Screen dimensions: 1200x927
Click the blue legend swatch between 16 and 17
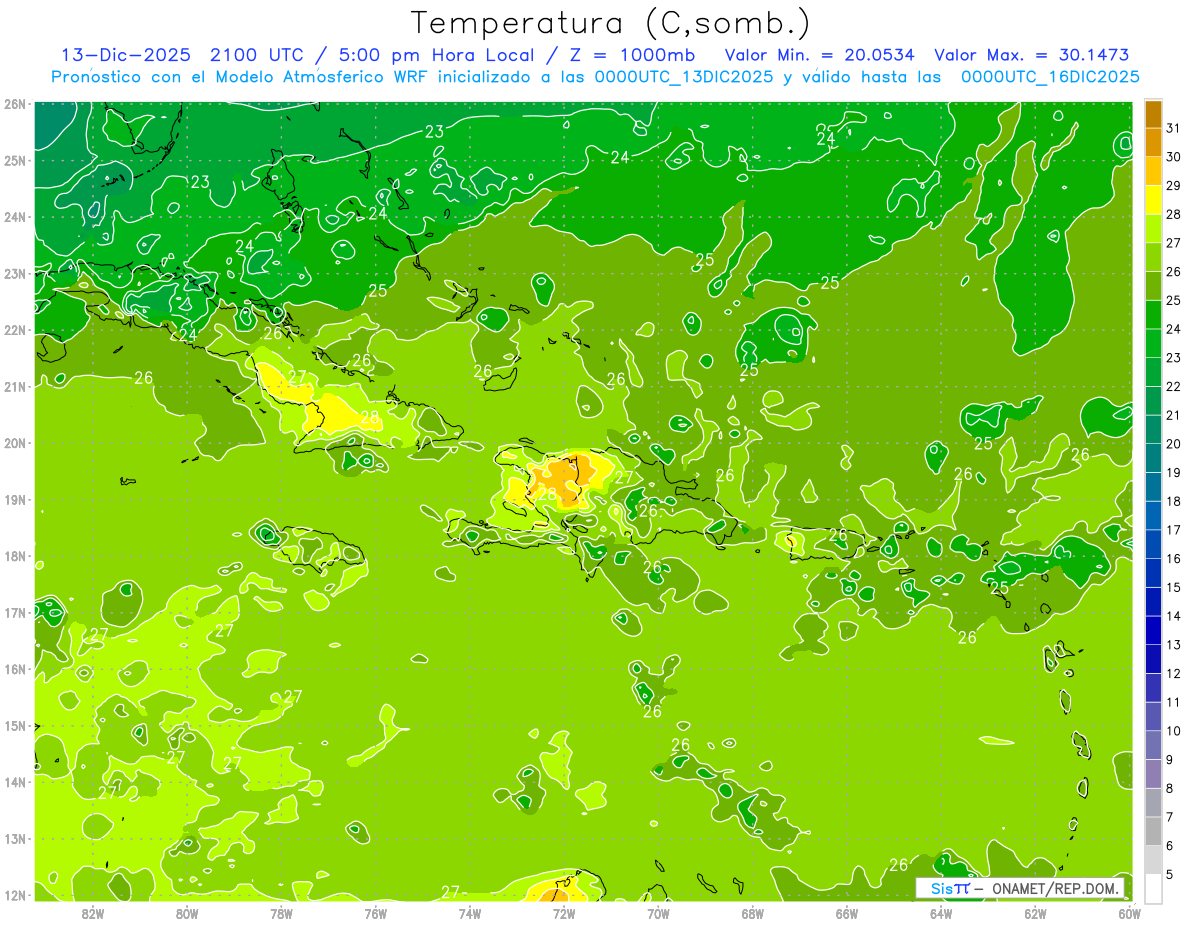1153,545
